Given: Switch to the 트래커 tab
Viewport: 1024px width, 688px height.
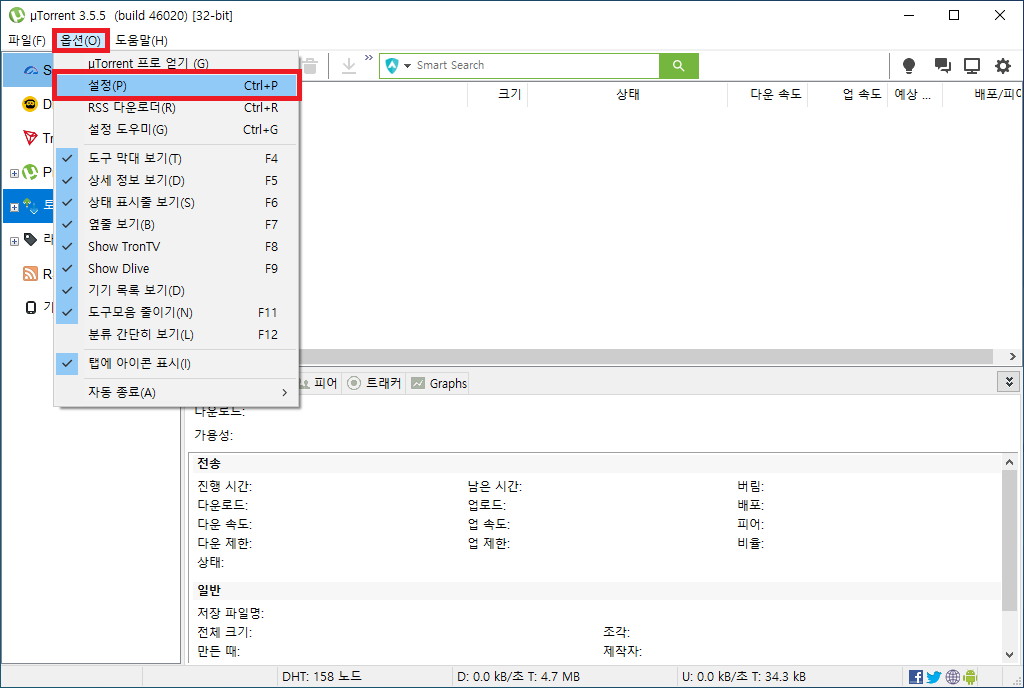Looking at the screenshot, I should tap(375, 383).
